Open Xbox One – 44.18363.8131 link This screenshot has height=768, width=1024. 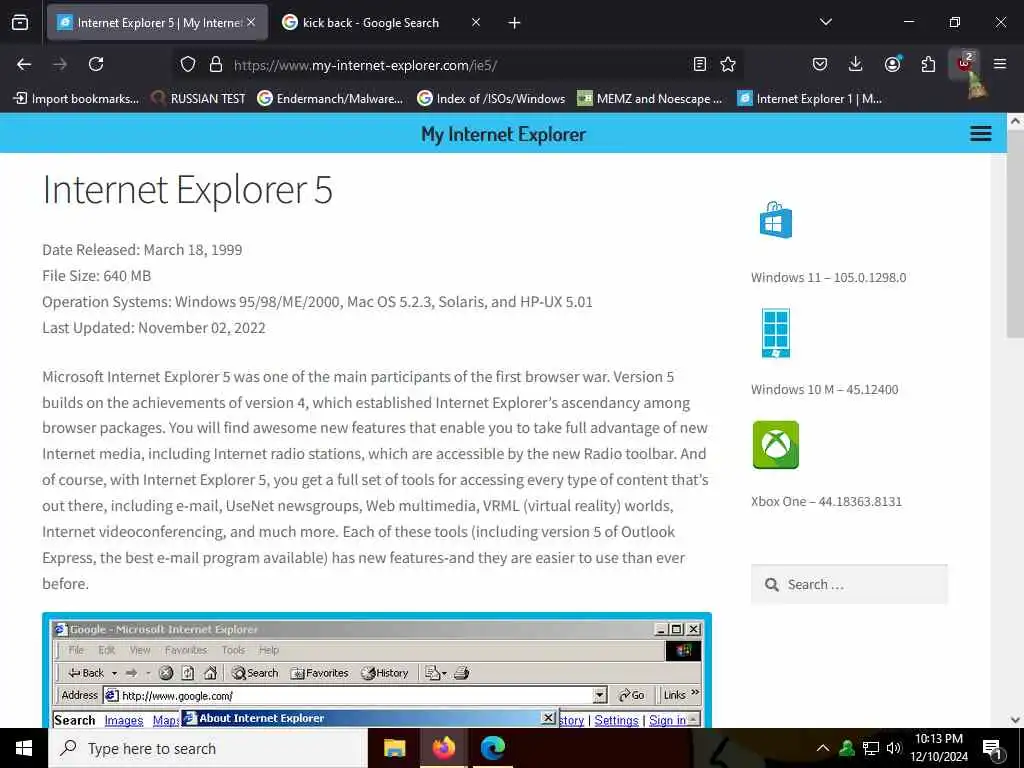pos(826,502)
